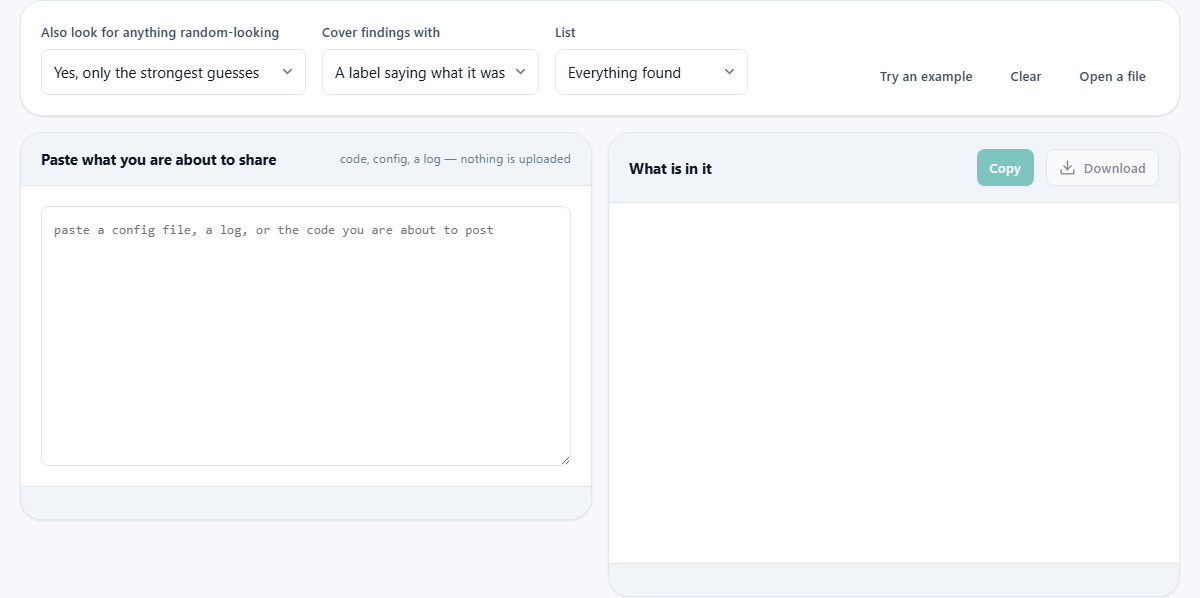
Task: Click 'nothing is uploaded' hint text
Action: (x=516, y=159)
